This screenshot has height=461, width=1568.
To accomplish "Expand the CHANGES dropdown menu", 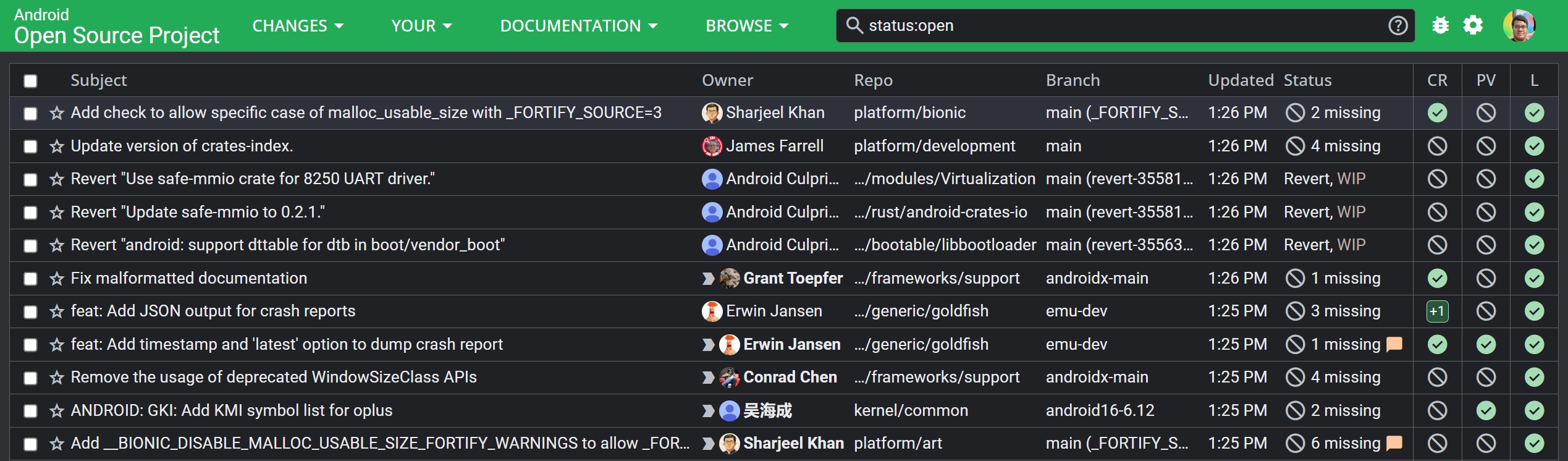I will [x=298, y=26].
